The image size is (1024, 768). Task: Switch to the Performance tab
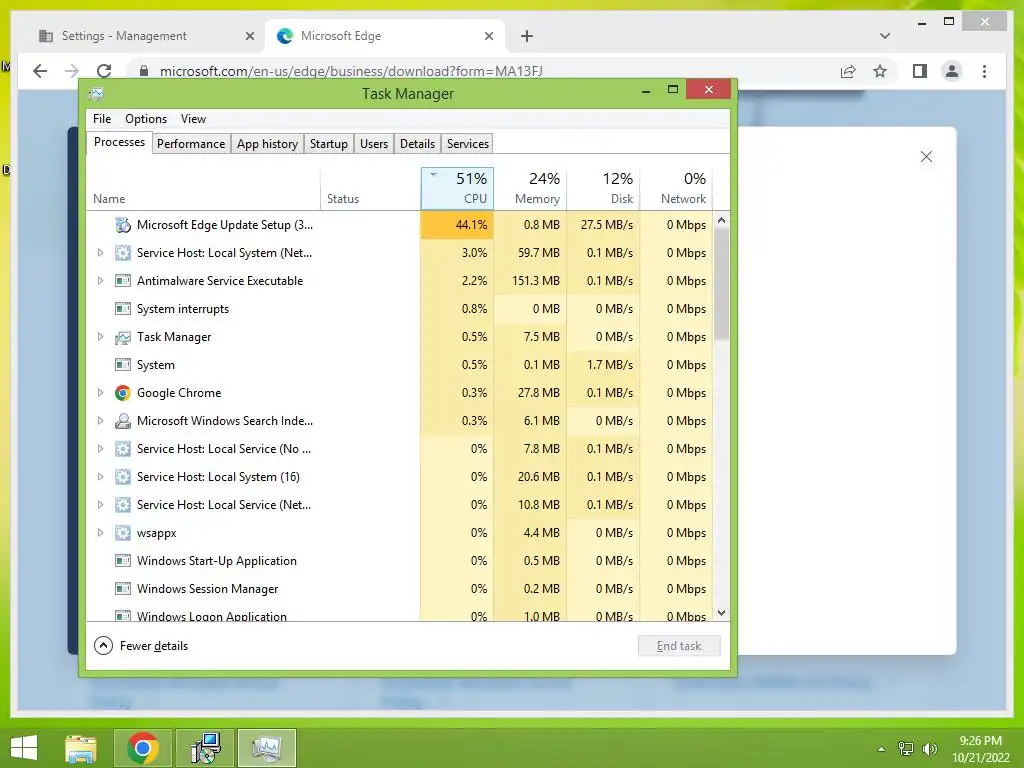[191, 144]
